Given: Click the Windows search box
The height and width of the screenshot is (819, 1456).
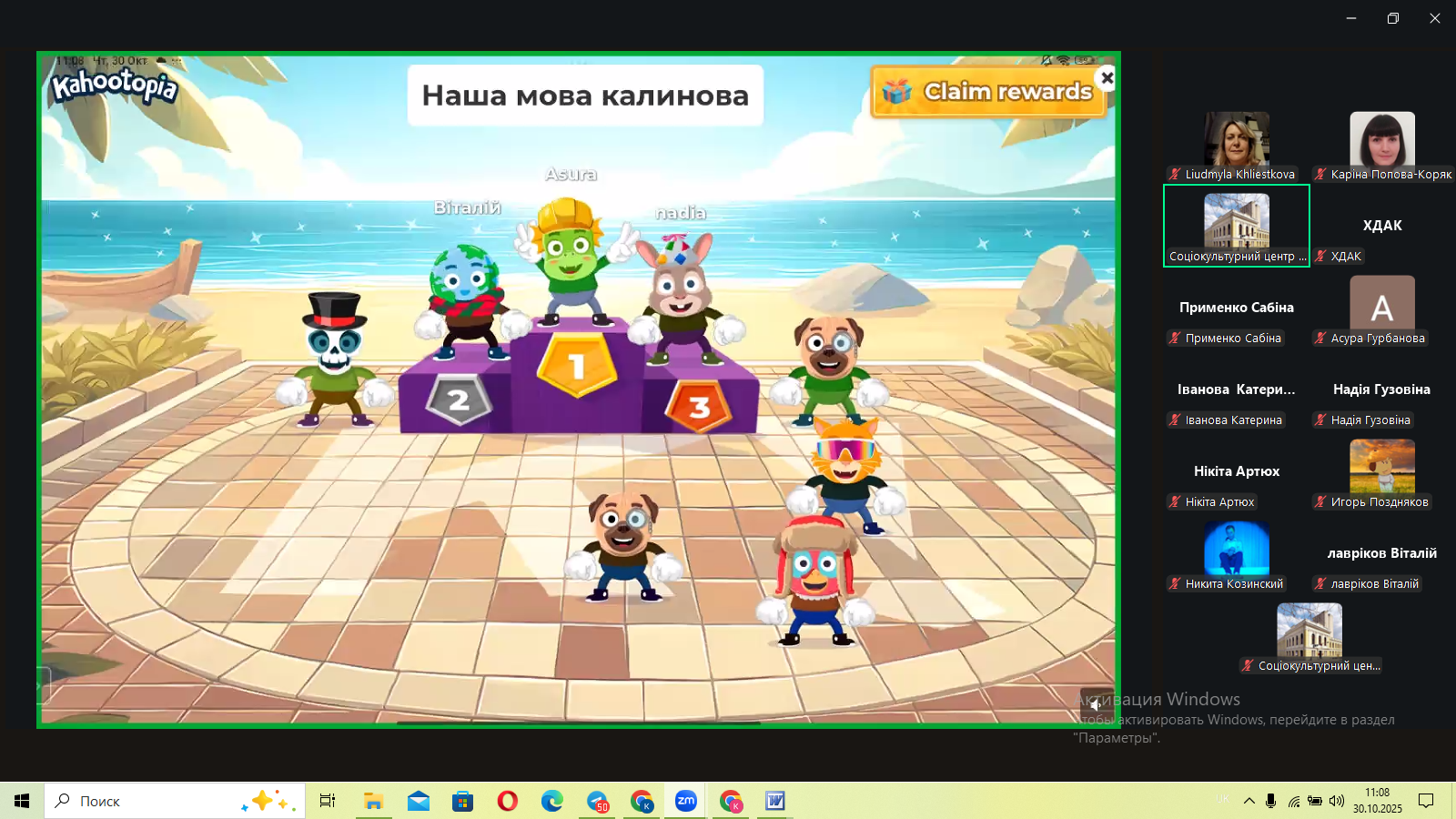Looking at the screenshot, I should [x=155, y=801].
